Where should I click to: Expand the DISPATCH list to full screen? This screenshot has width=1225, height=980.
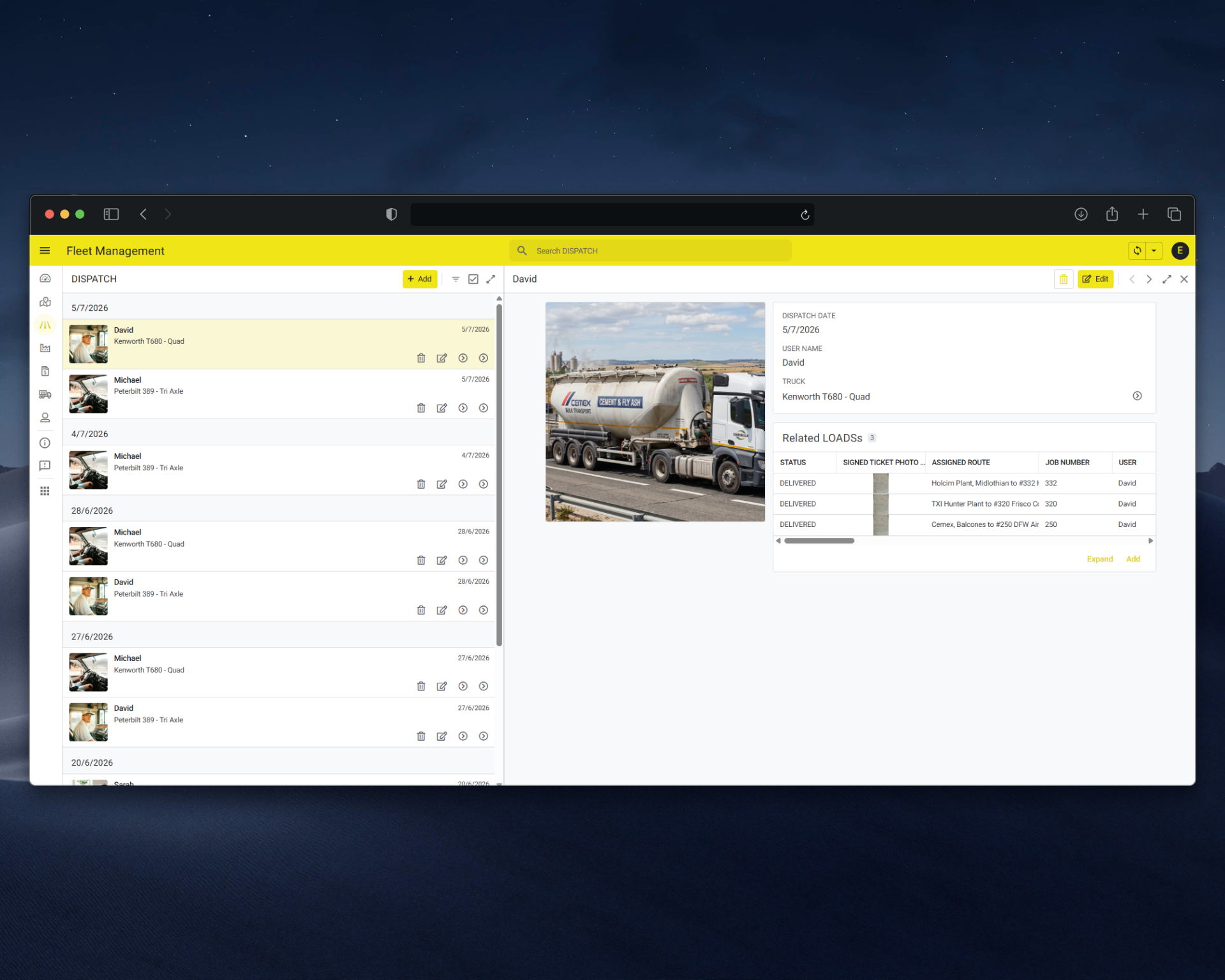(x=491, y=279)
